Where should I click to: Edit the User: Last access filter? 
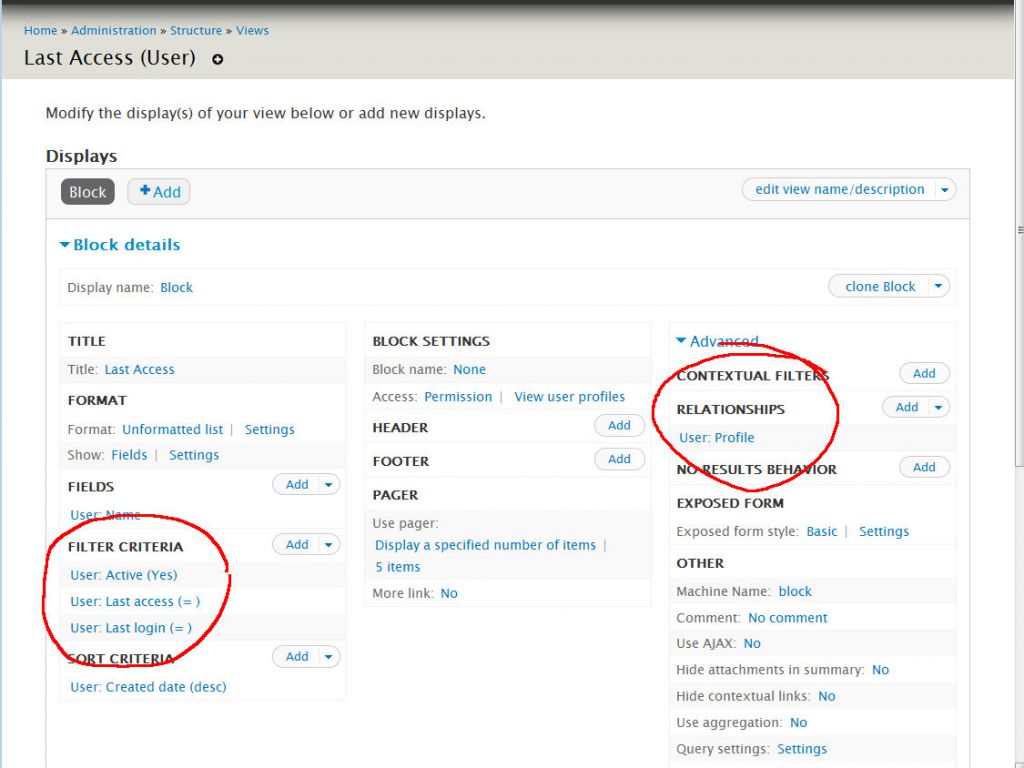point(135,602)
